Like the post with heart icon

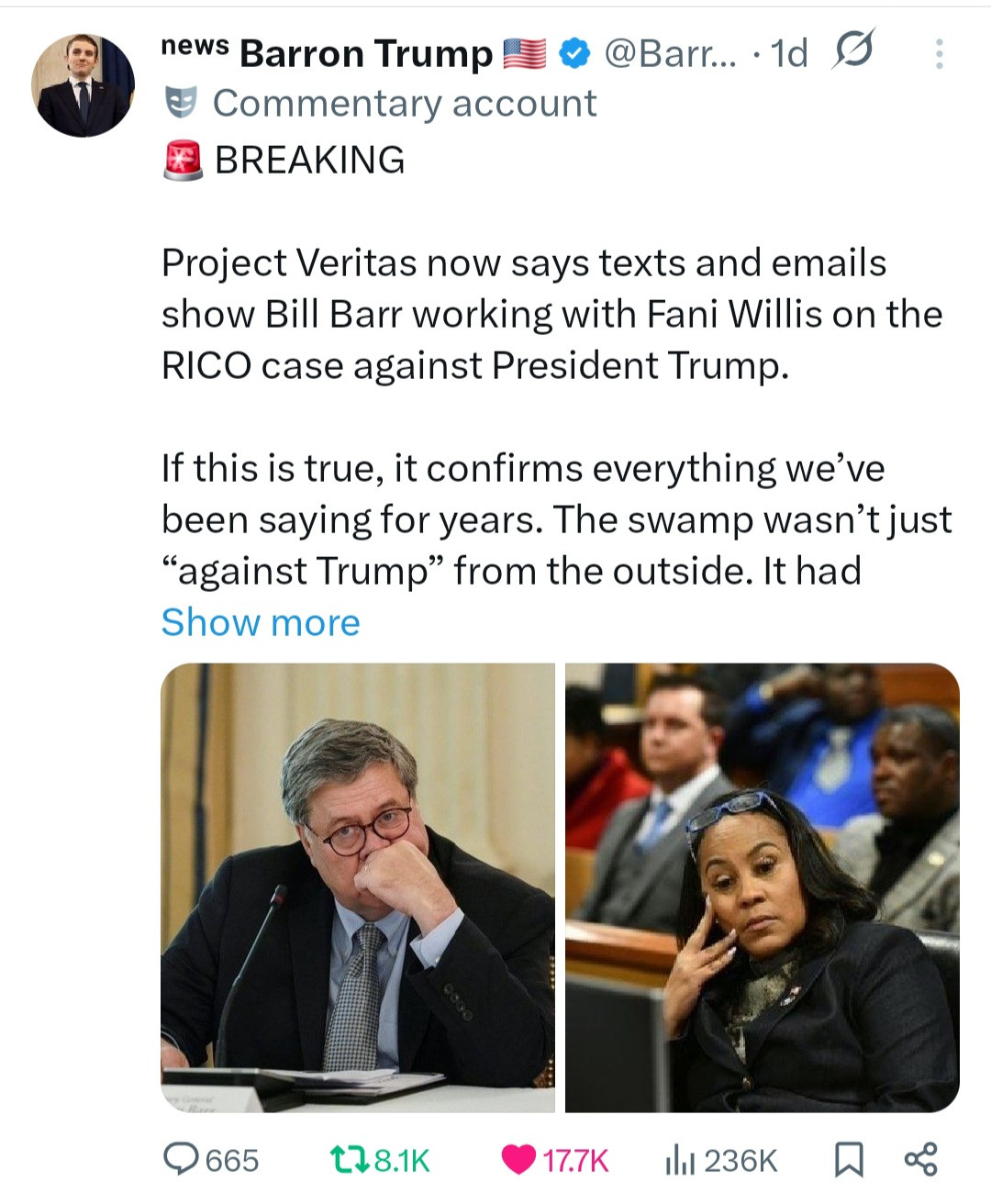click(x=518, y=1160)
